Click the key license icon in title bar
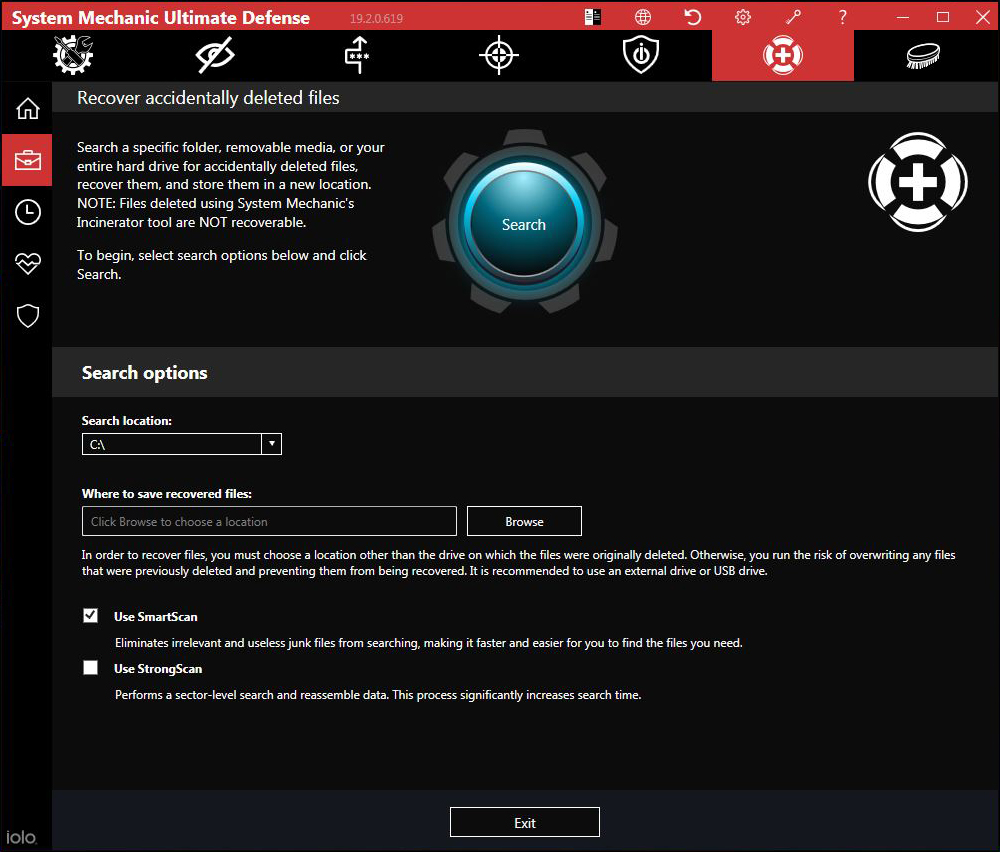The width and height of the screenshot is (1000, 852). point(793,17)
